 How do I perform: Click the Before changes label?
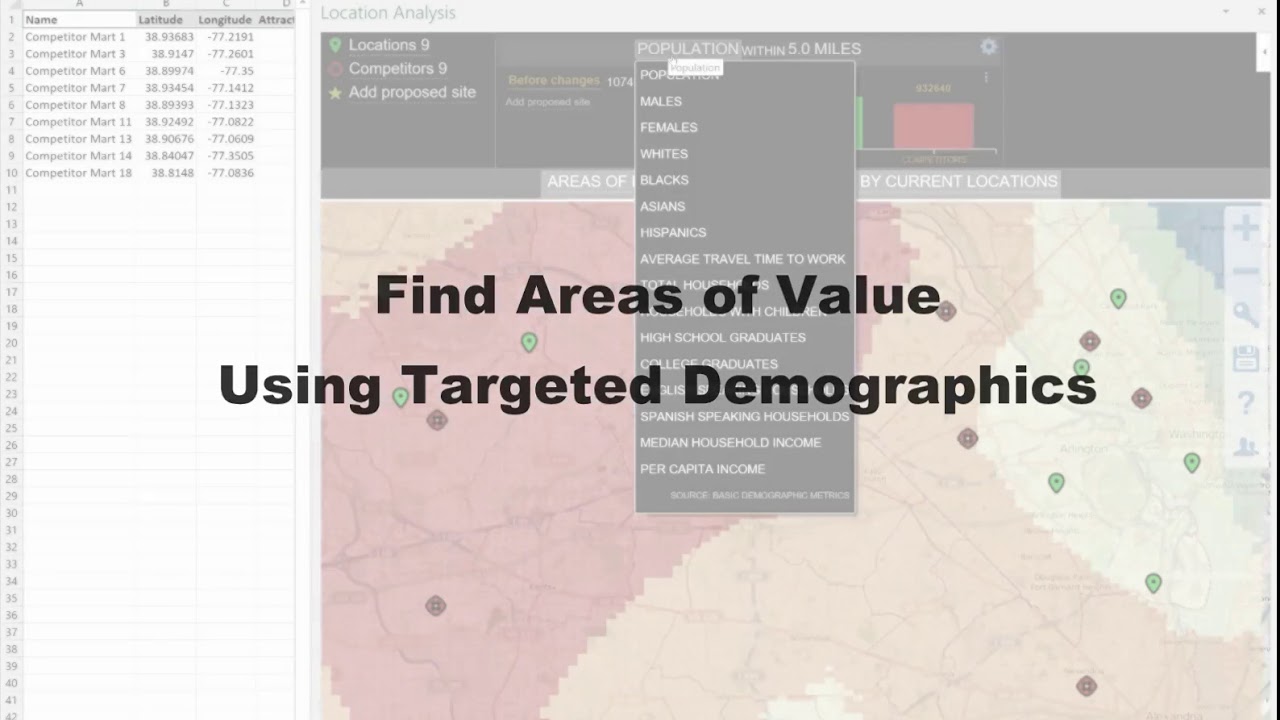pyautogui.click(x=554, y=80)
